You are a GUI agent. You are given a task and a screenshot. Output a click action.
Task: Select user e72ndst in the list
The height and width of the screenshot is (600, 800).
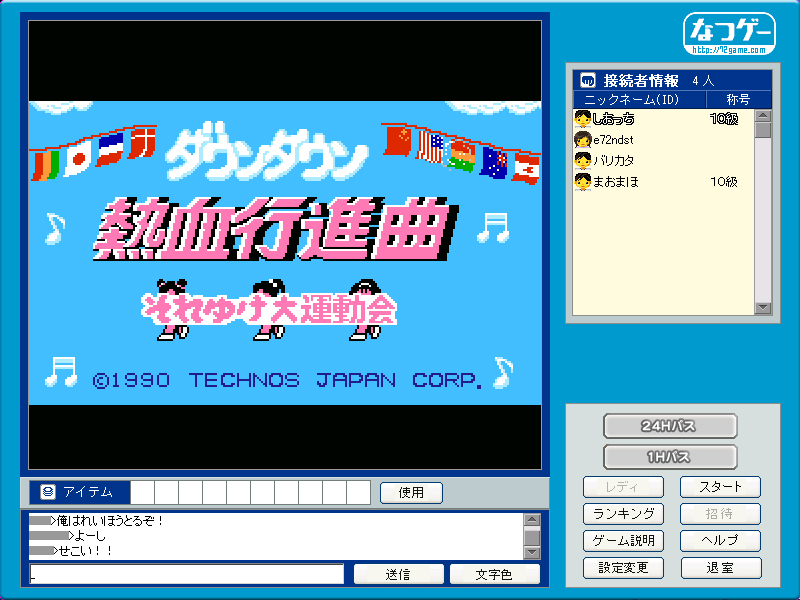click(x=663, y=140)
